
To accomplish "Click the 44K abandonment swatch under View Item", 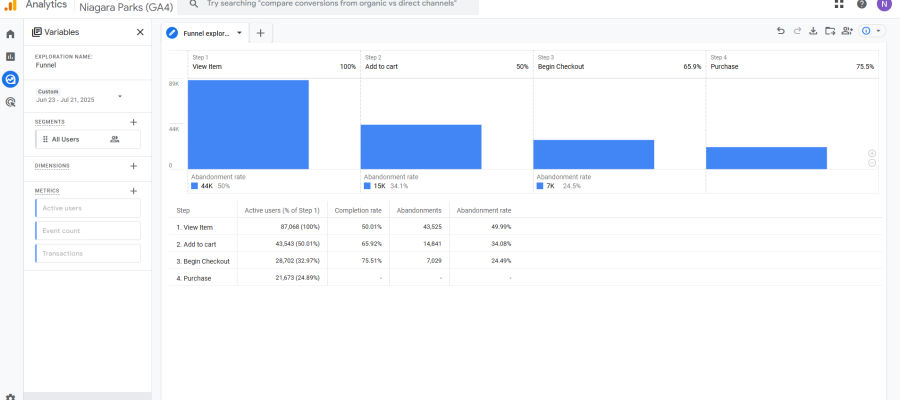I will point(195,186).
